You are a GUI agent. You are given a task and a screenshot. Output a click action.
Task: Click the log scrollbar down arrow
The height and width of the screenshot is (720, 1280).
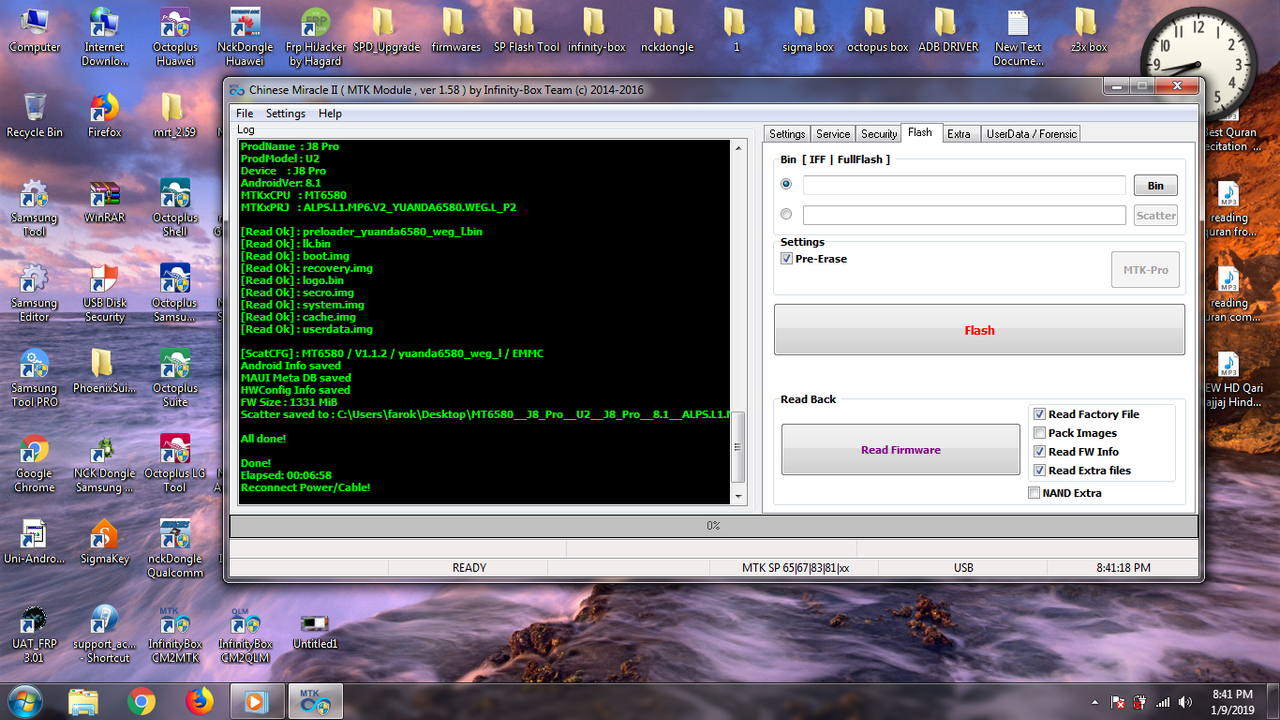[x=739, y=497]
